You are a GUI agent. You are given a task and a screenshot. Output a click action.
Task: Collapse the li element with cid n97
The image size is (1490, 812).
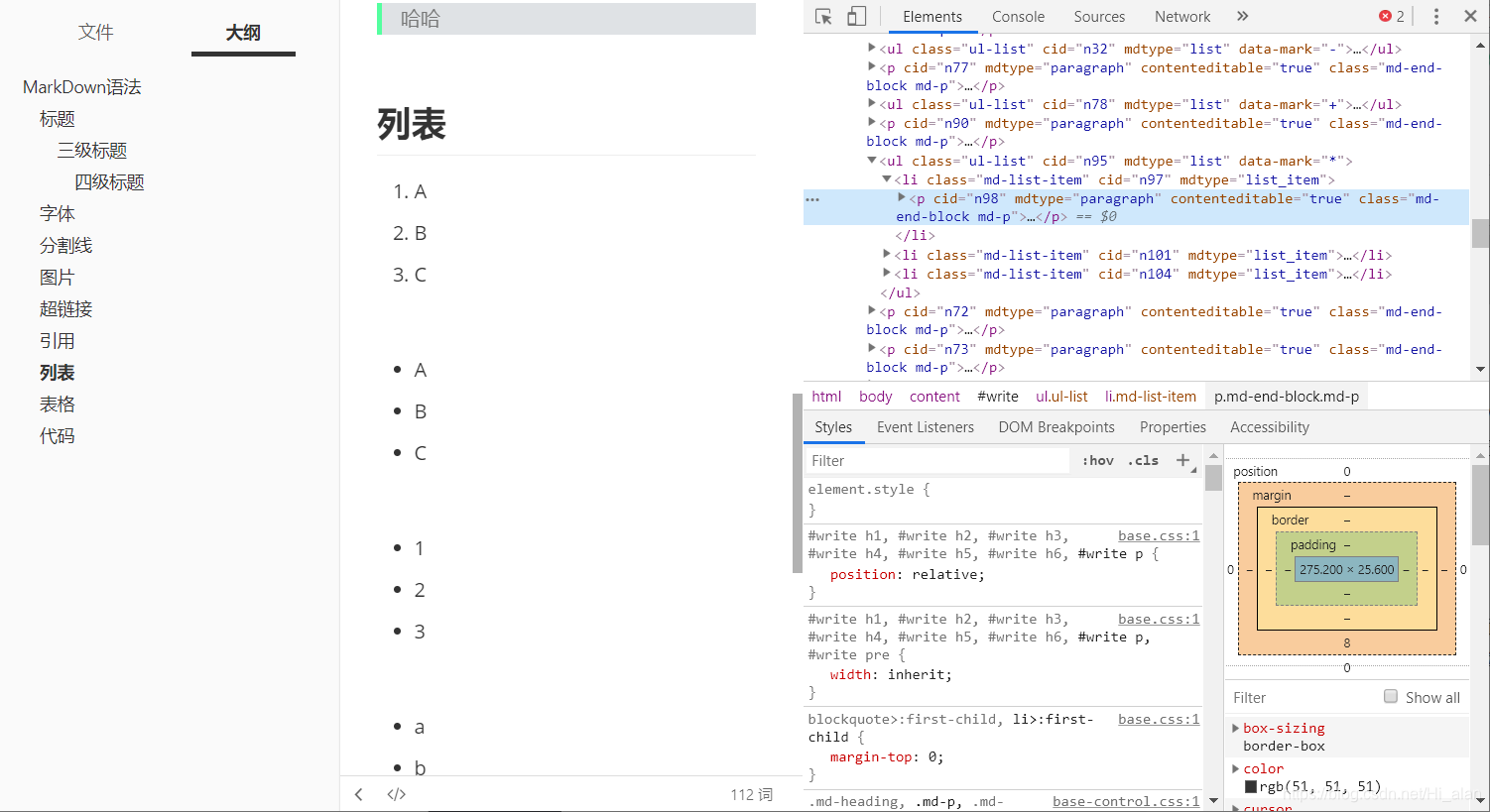tap(887, 179)
